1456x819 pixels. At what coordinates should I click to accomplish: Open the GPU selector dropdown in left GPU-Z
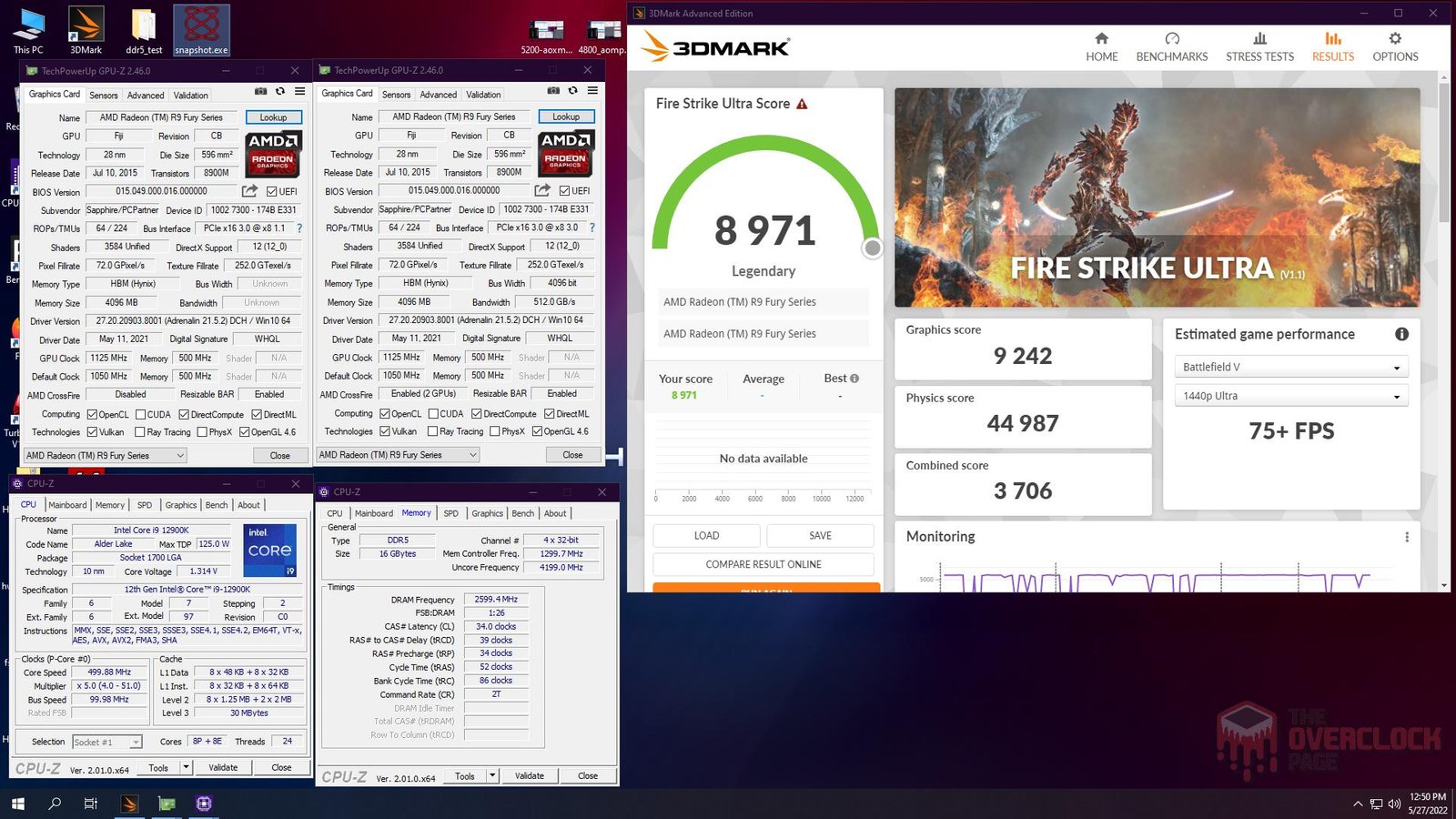[105, 455]
